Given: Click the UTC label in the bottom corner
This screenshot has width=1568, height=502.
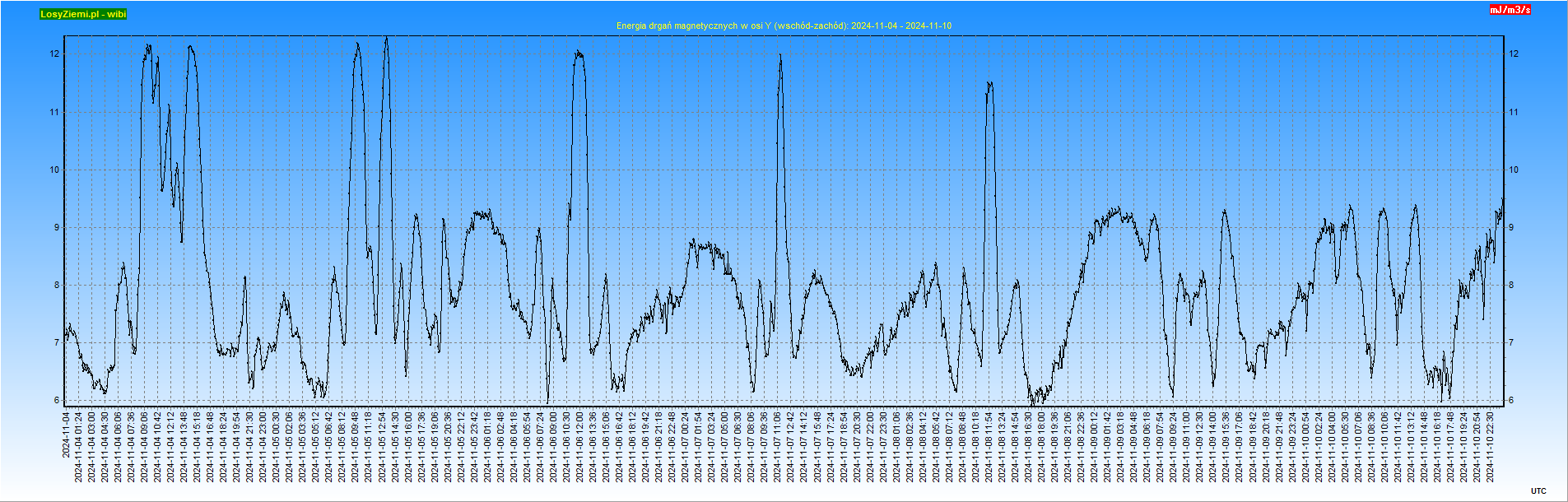Looking at the screenshot, I should pyautogui.click(x=1538, y=491).
